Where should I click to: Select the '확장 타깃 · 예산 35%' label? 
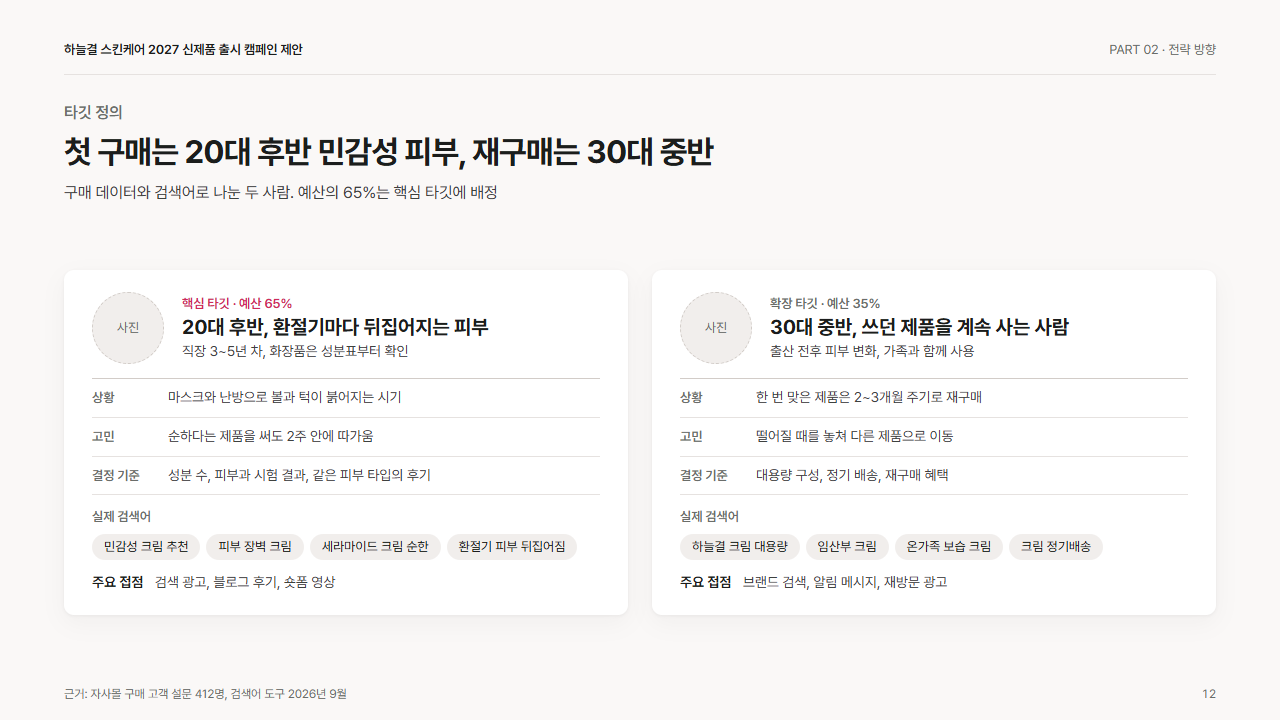coord(825,303)
